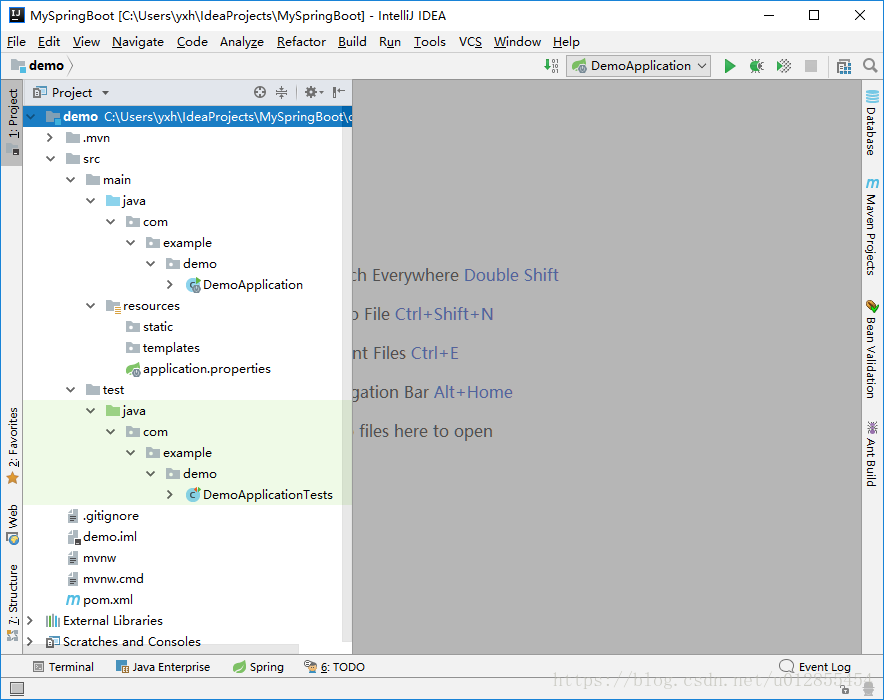Click the build project arrow icon

(551, 65)
